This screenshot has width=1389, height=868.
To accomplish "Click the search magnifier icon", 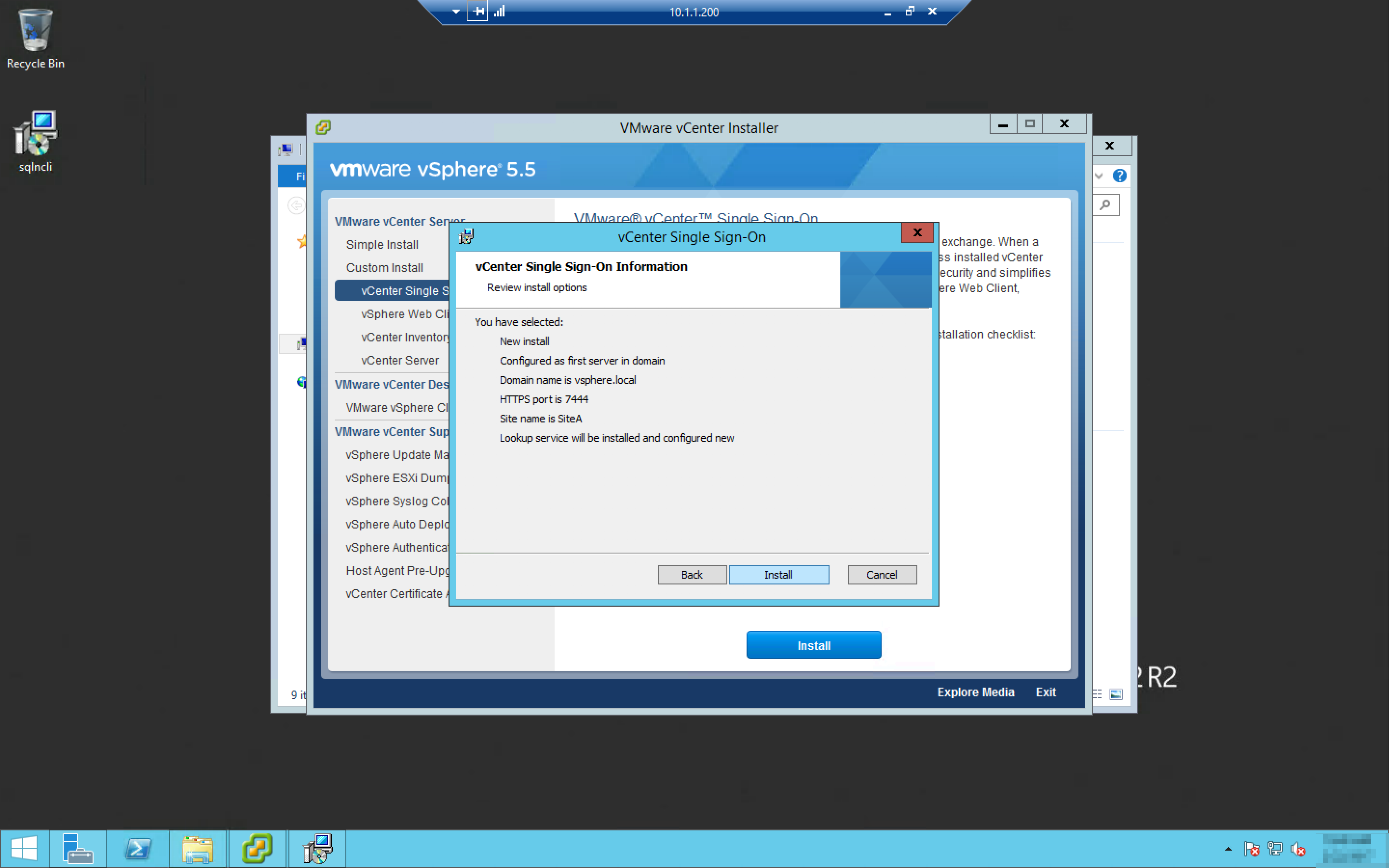I will 1105,205.
